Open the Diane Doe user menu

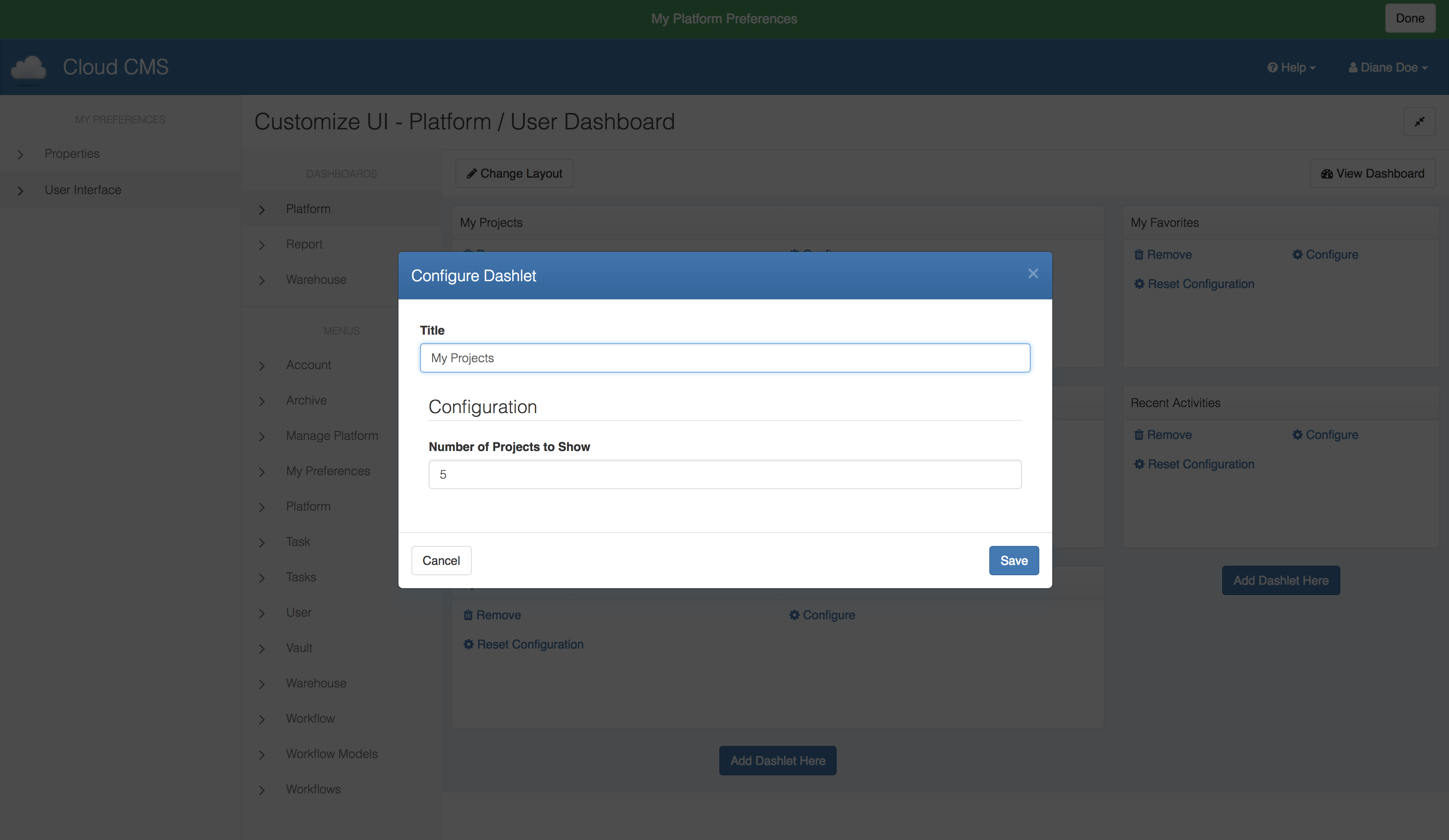coord(1387,68)
